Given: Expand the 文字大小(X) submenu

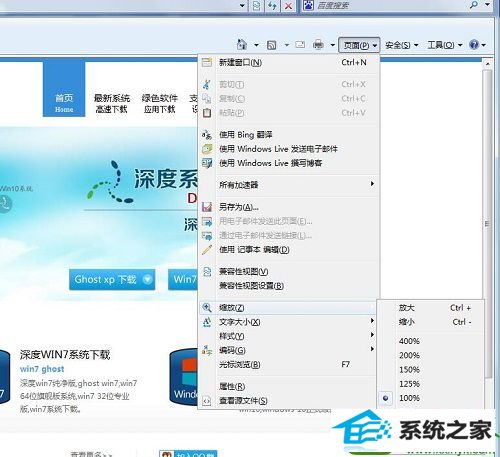Looking at the screenshot, I should click(289, 322).
